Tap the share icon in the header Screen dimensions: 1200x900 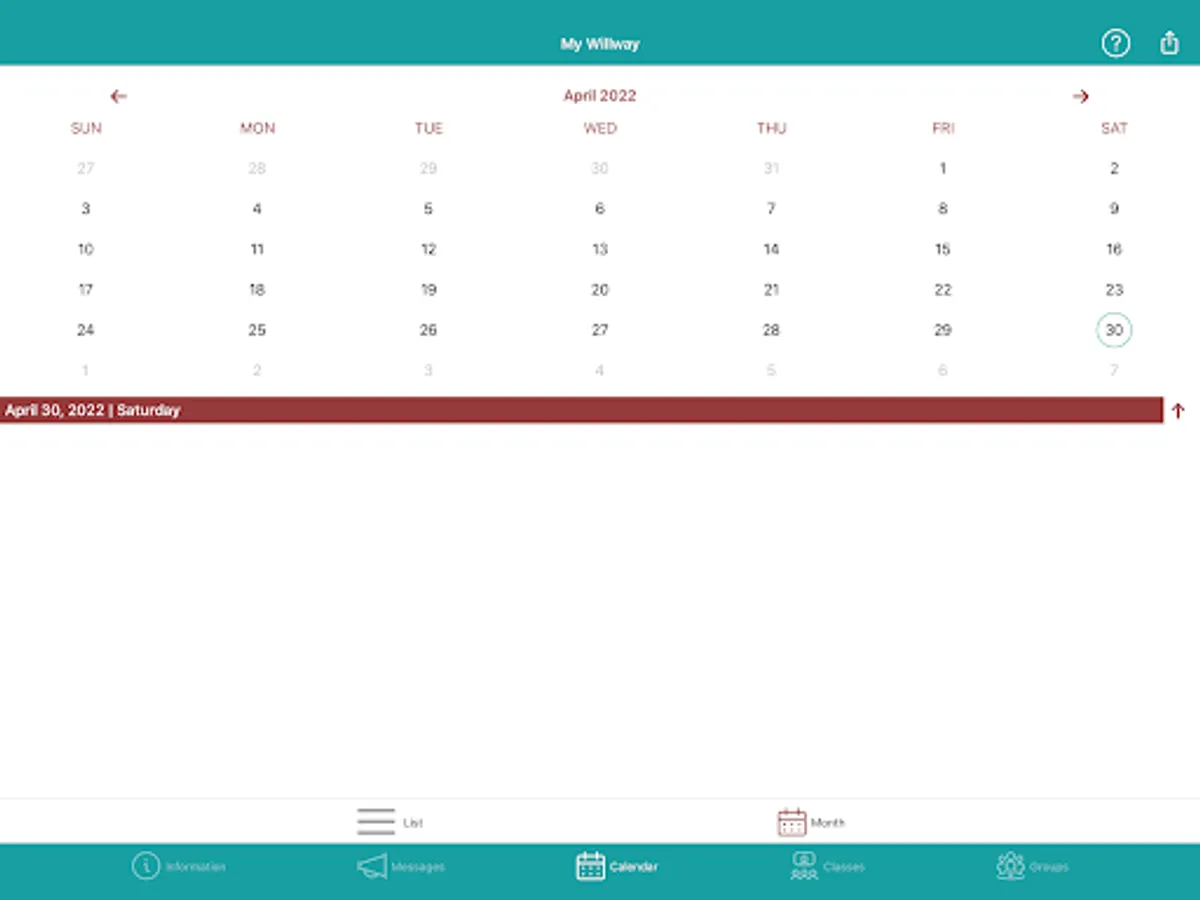click(1169, 43)
